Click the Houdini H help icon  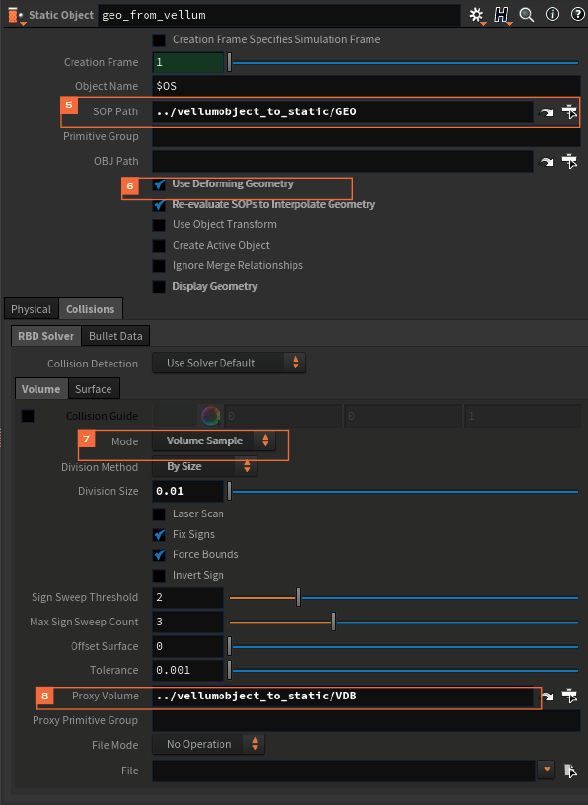(x=502, y=15)
